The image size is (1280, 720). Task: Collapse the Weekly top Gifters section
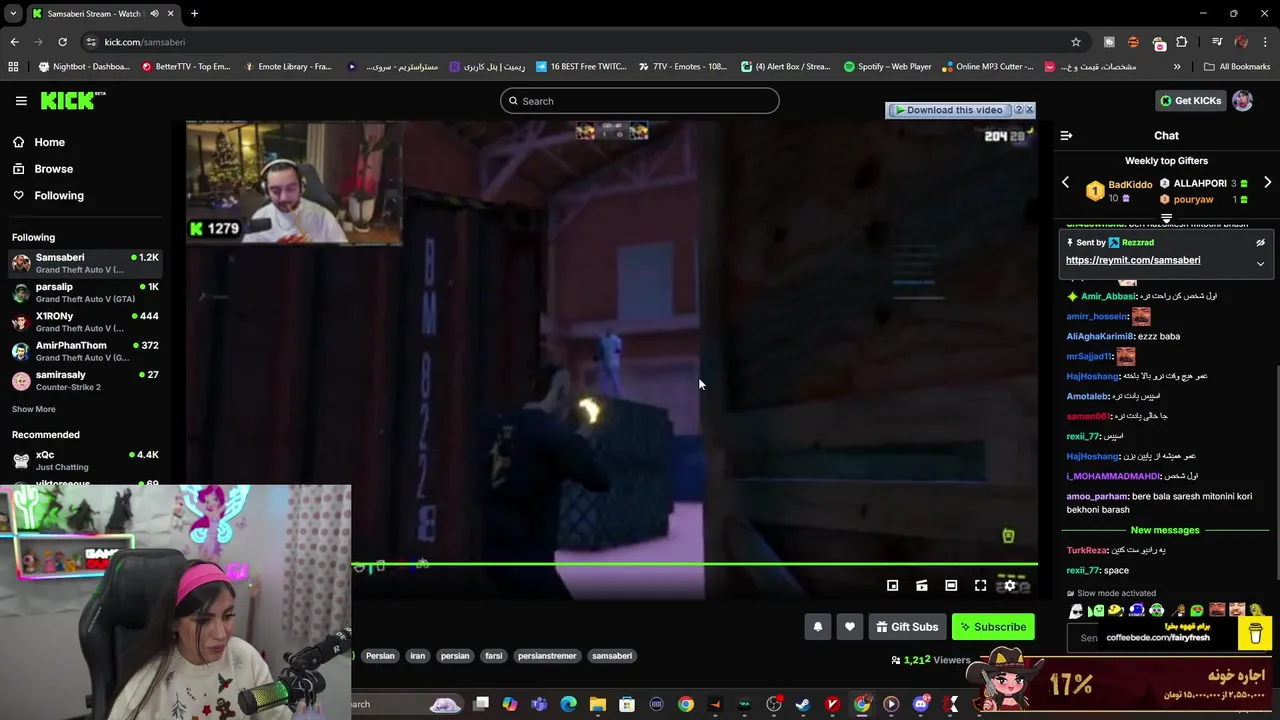1166,217
